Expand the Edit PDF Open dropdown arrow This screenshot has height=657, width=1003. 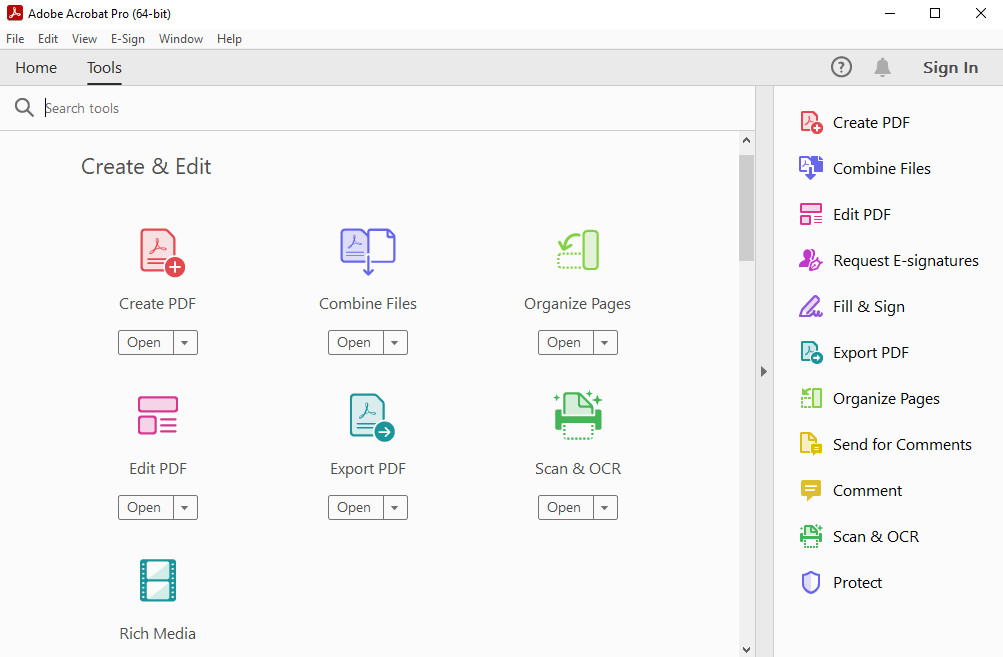(x=185, y=508)
